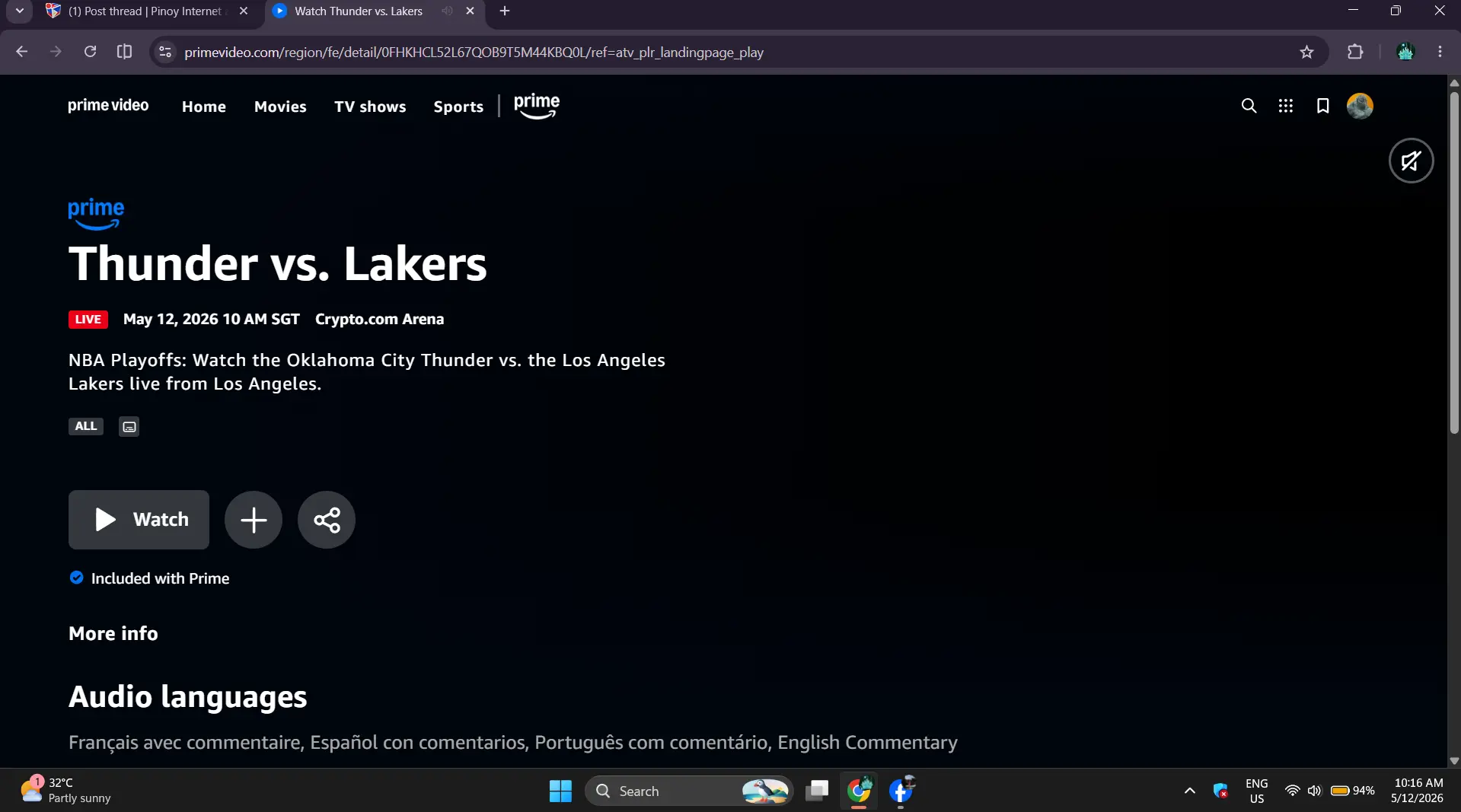1461x812 pixels.
Task: Open the profile avatar menu
Action: pyautogui.click(x=1360, y=106)
